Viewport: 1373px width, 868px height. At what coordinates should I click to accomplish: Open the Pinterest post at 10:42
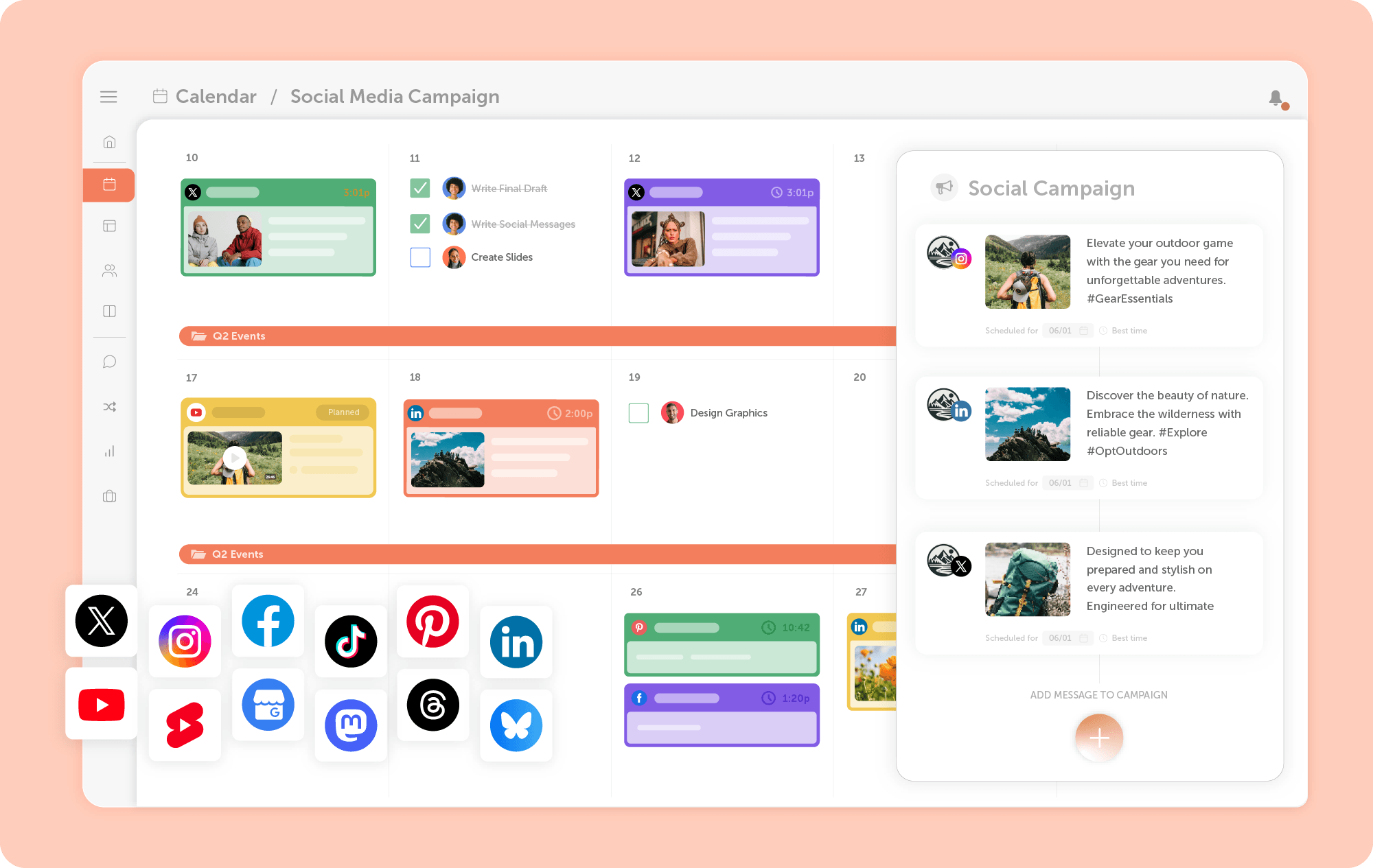(722, 644)
